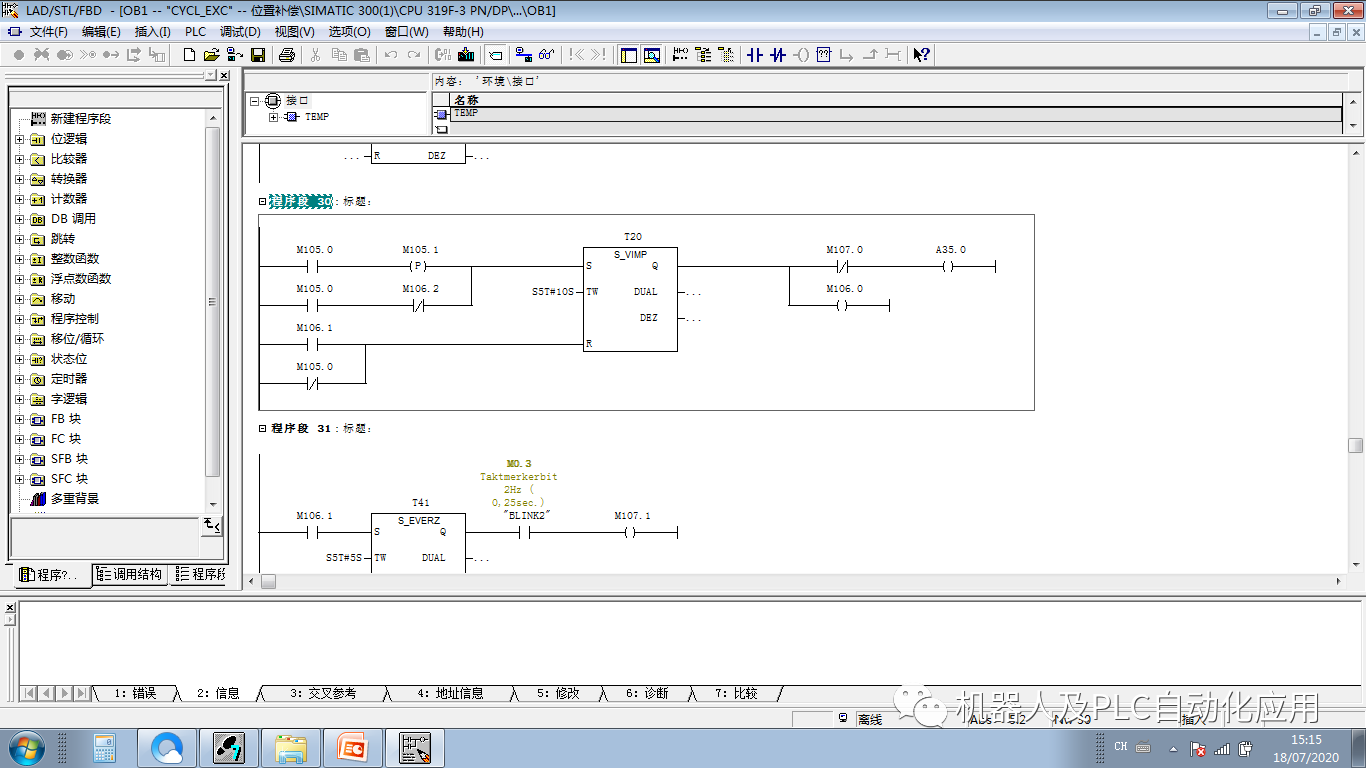Insert an output coil from toolbar
This screenshot has width=1366, height=768.
point(801,55)
